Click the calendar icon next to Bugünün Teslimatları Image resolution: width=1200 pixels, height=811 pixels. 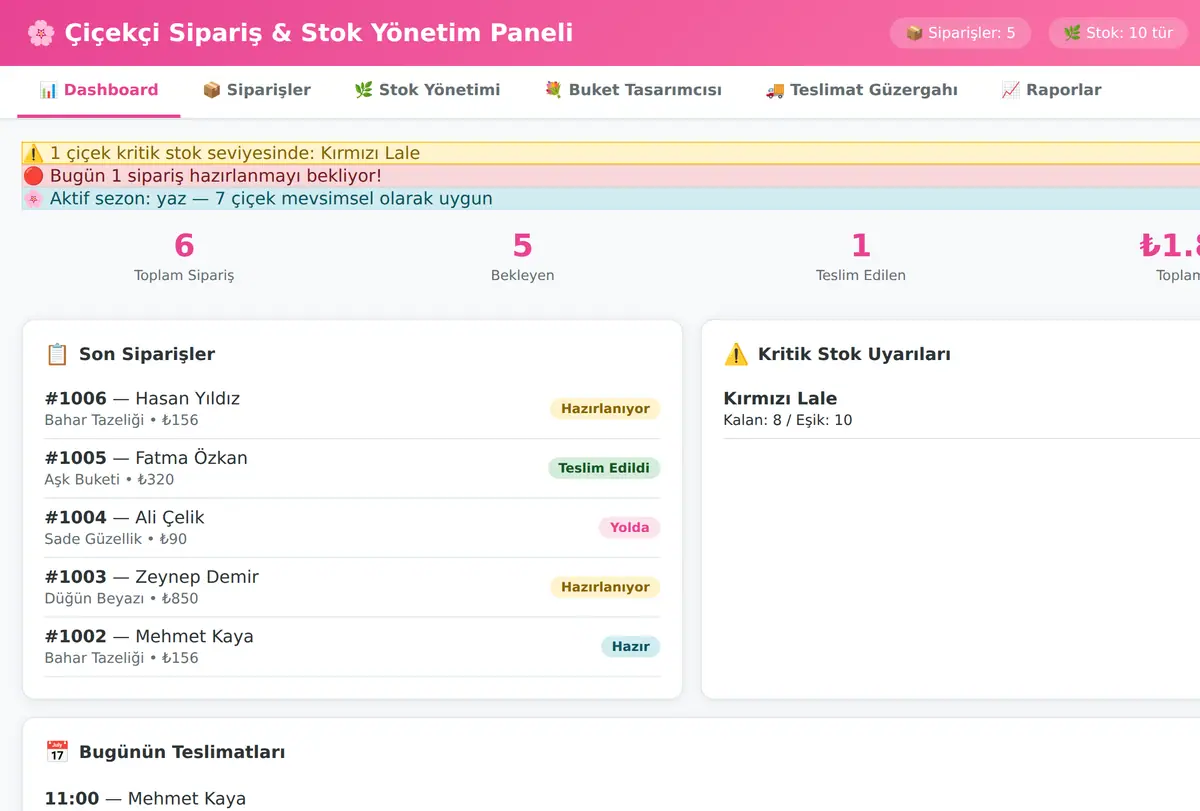(x=57, y=752)
